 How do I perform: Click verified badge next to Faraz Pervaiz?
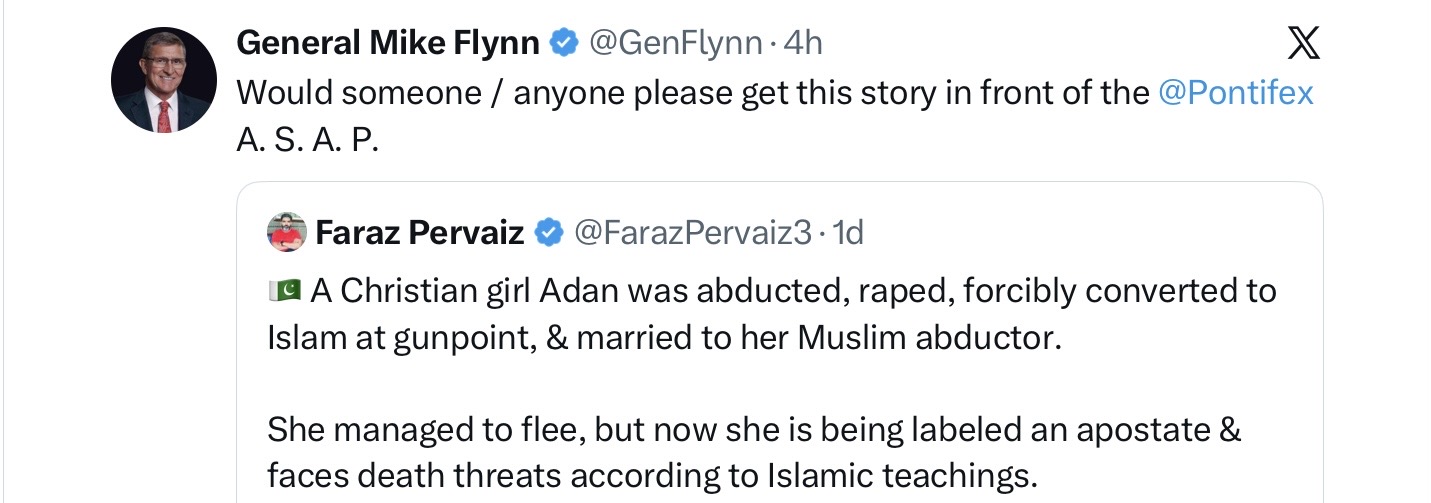coord(548,233)
